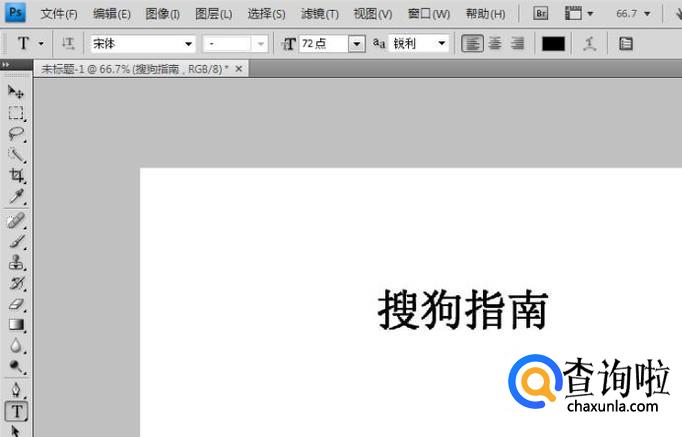
Task: Select the Pen tool
Action: click(16, 390)
